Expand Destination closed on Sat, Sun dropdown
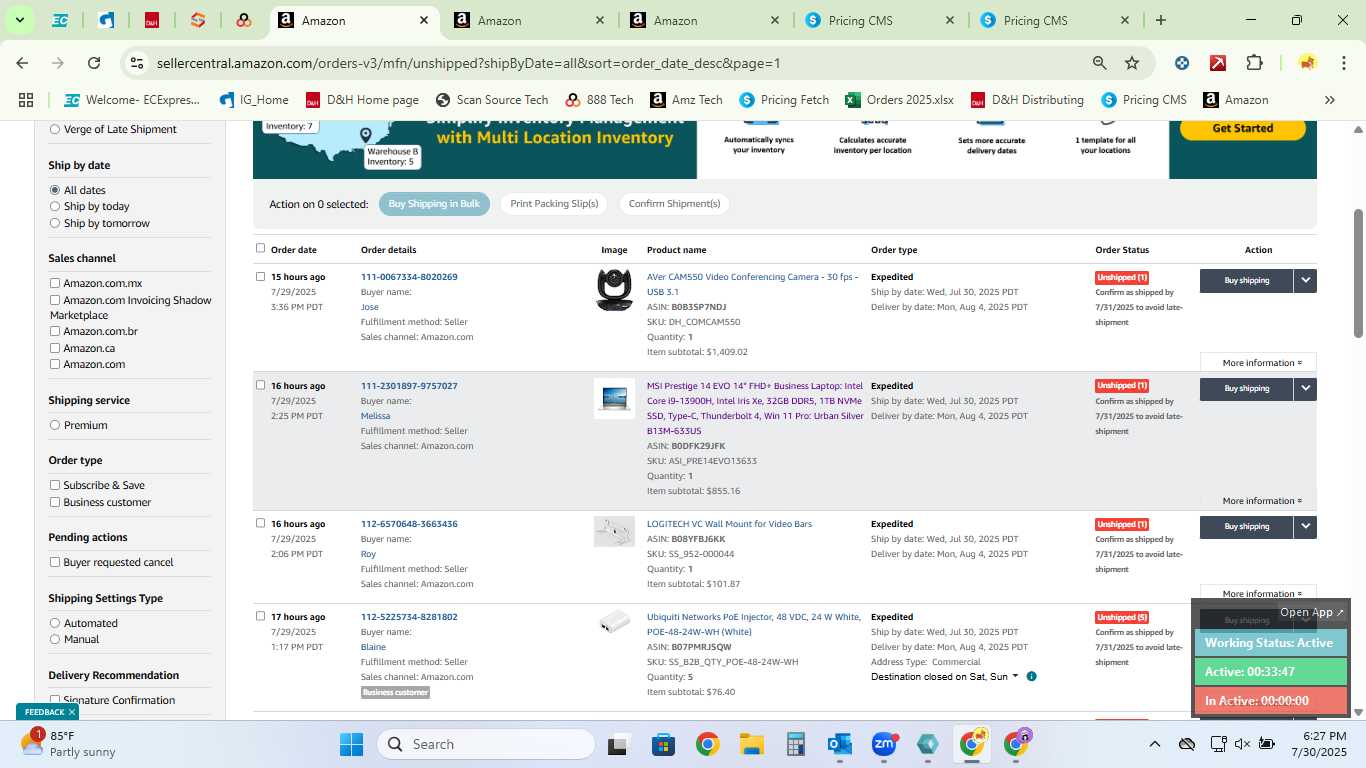Viewport: 1366px width, 768px height. 945,677
